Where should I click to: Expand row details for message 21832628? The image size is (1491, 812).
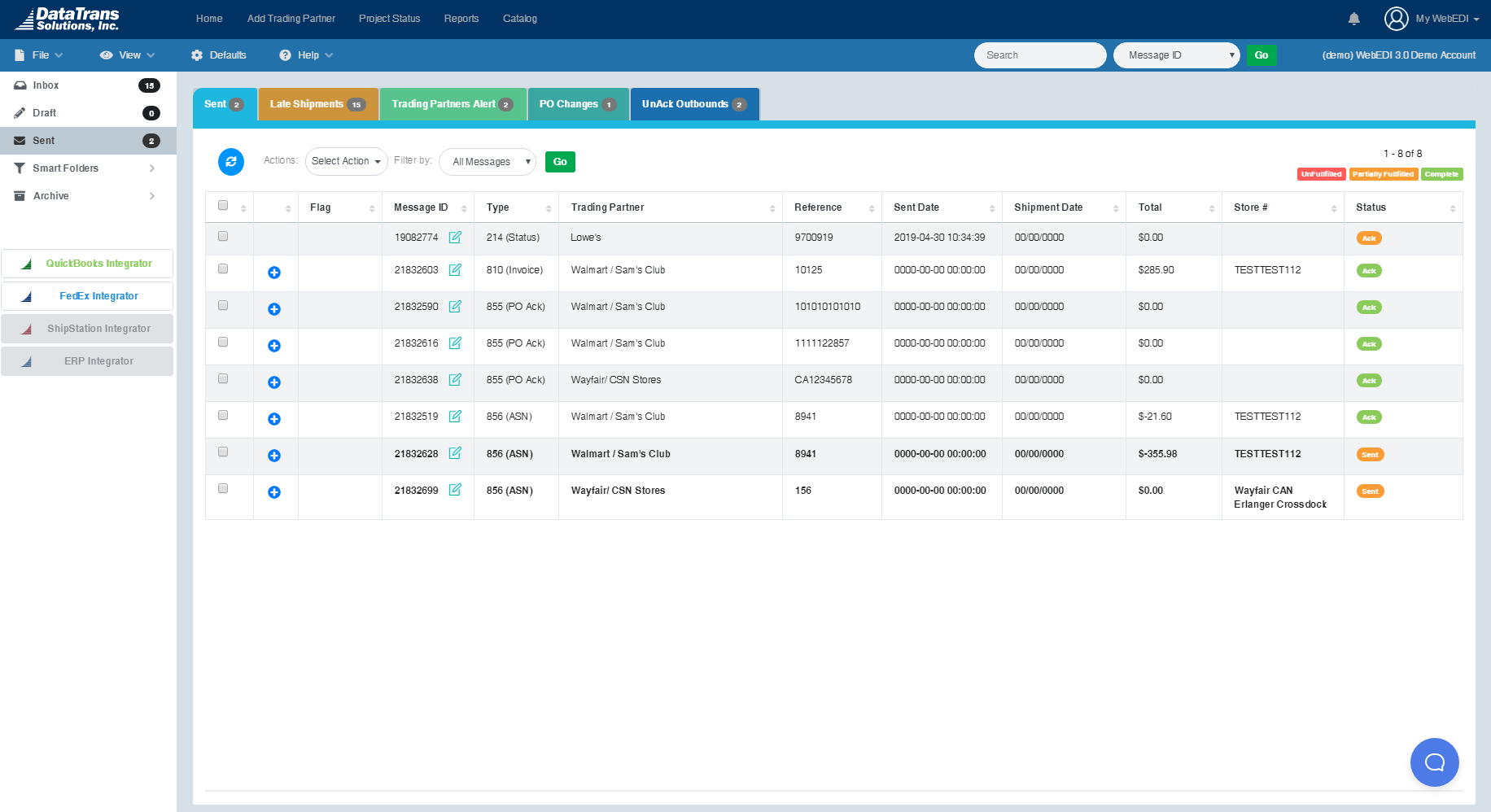tap(274, 456)
